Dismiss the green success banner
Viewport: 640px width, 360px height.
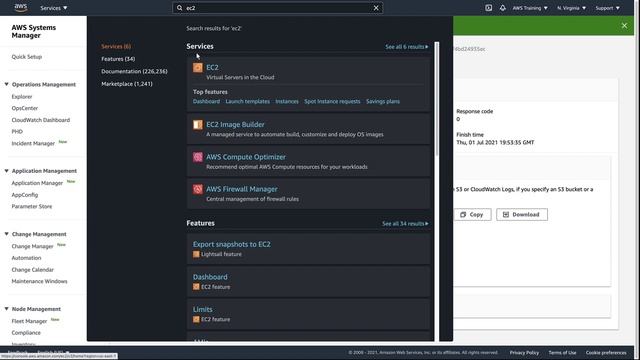pos(624,26)
